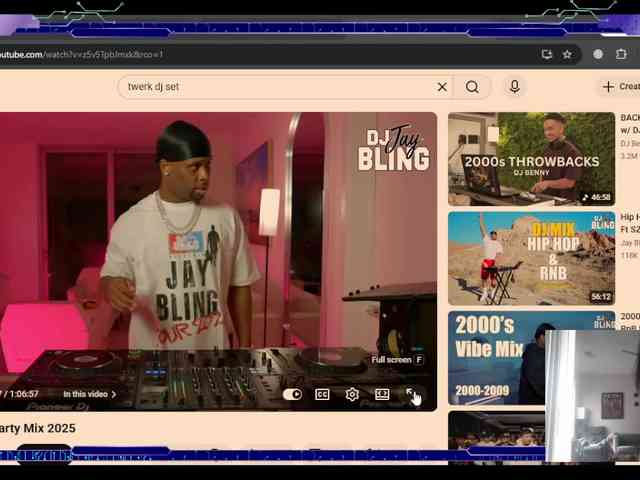The height and width of the screenshot is (480, 640).
Task: Open the Create menu
Action: pyautogui.click(x=620, y=87)
